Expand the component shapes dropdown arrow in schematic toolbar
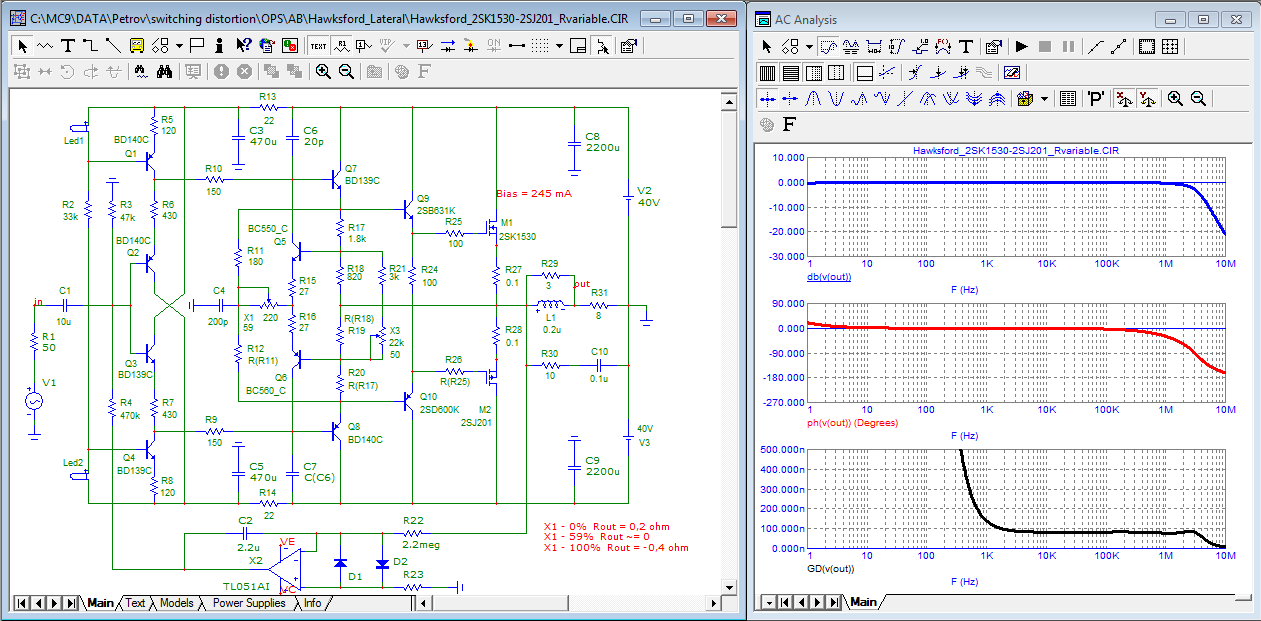1261x621 pixels. pyautogui.click(x=179, y=45)
